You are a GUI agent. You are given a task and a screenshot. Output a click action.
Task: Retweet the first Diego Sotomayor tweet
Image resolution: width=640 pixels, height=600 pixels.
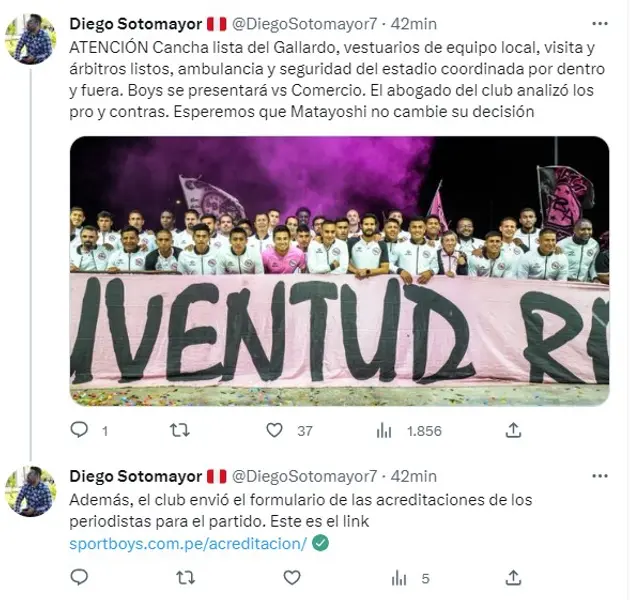click(180, 430)
